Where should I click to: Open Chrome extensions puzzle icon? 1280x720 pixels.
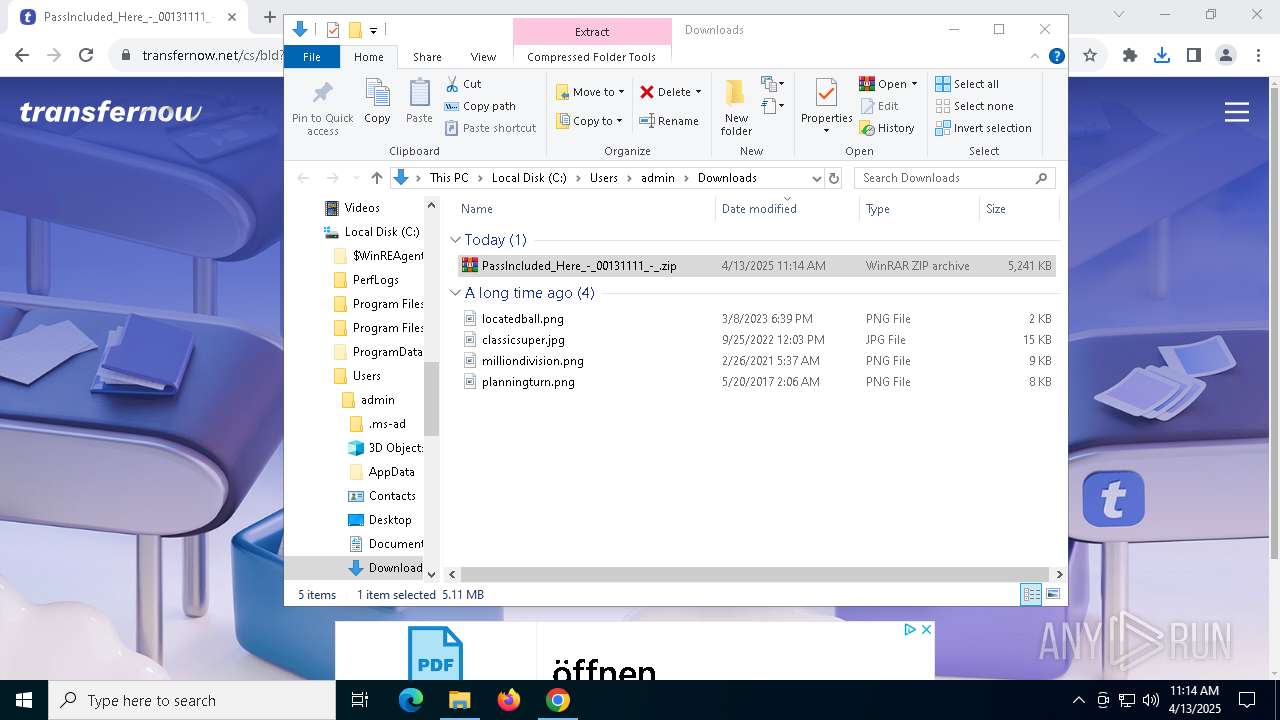(x=1130, y=56)
